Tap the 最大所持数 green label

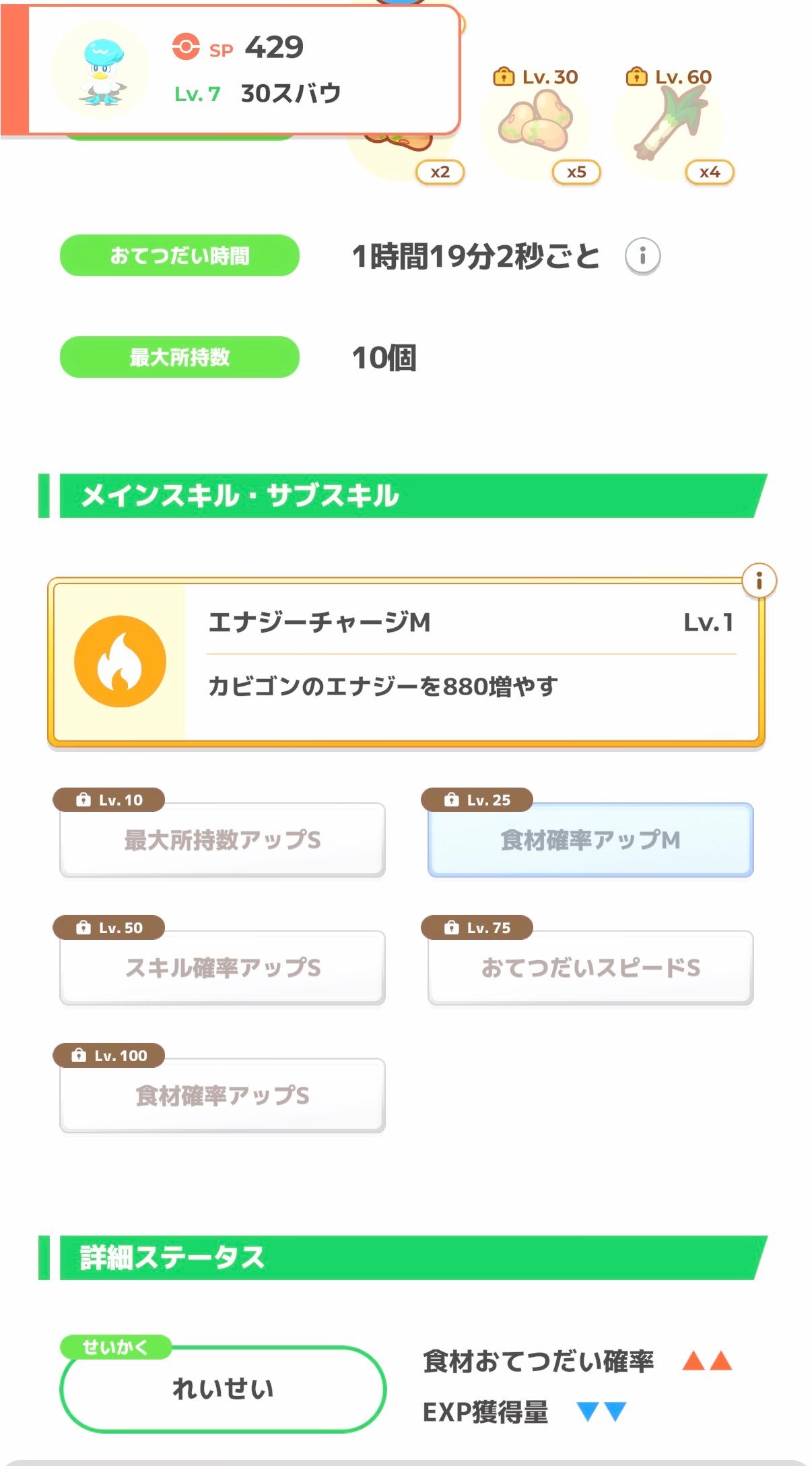coord(180,357)
